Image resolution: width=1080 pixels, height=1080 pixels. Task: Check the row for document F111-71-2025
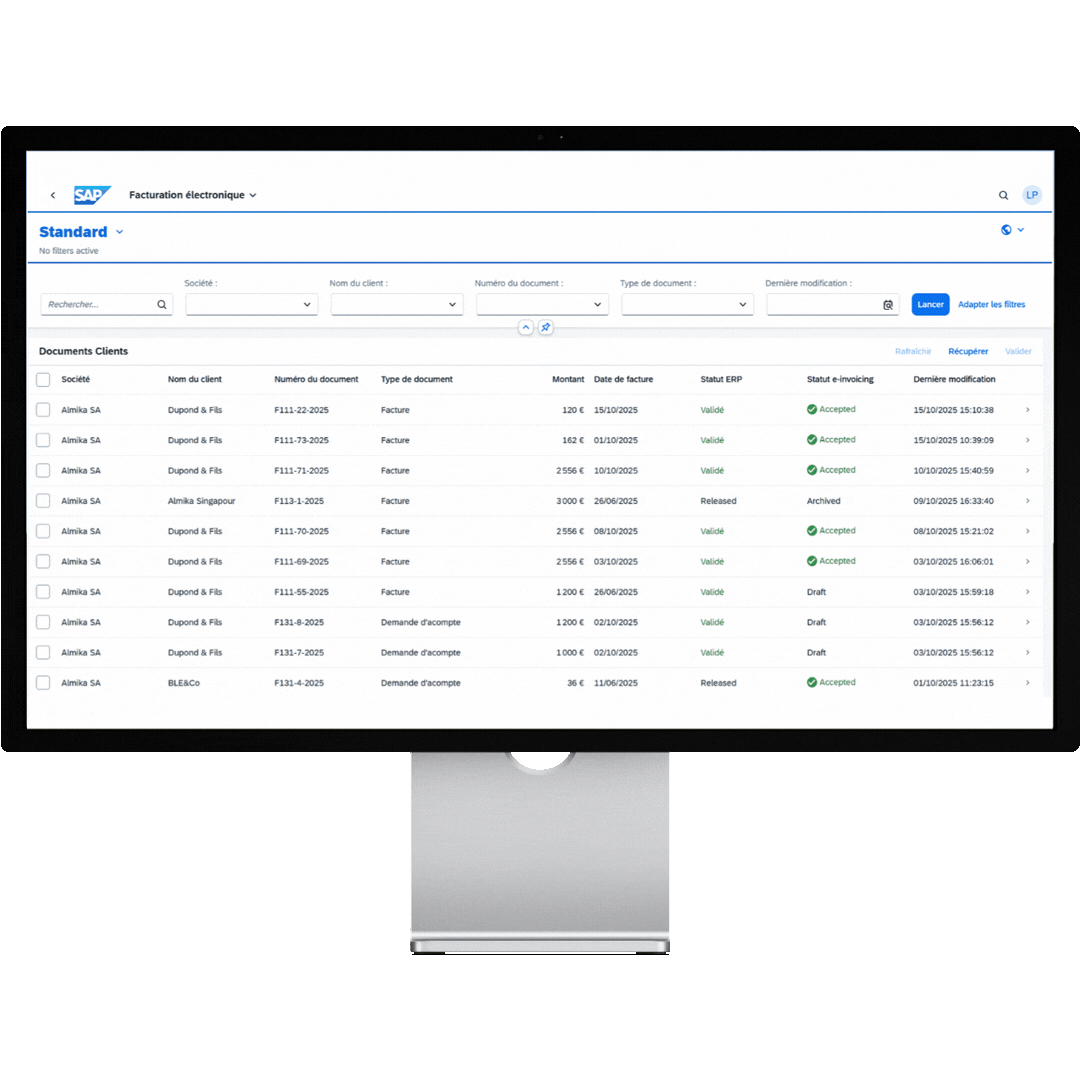(43, 470)
